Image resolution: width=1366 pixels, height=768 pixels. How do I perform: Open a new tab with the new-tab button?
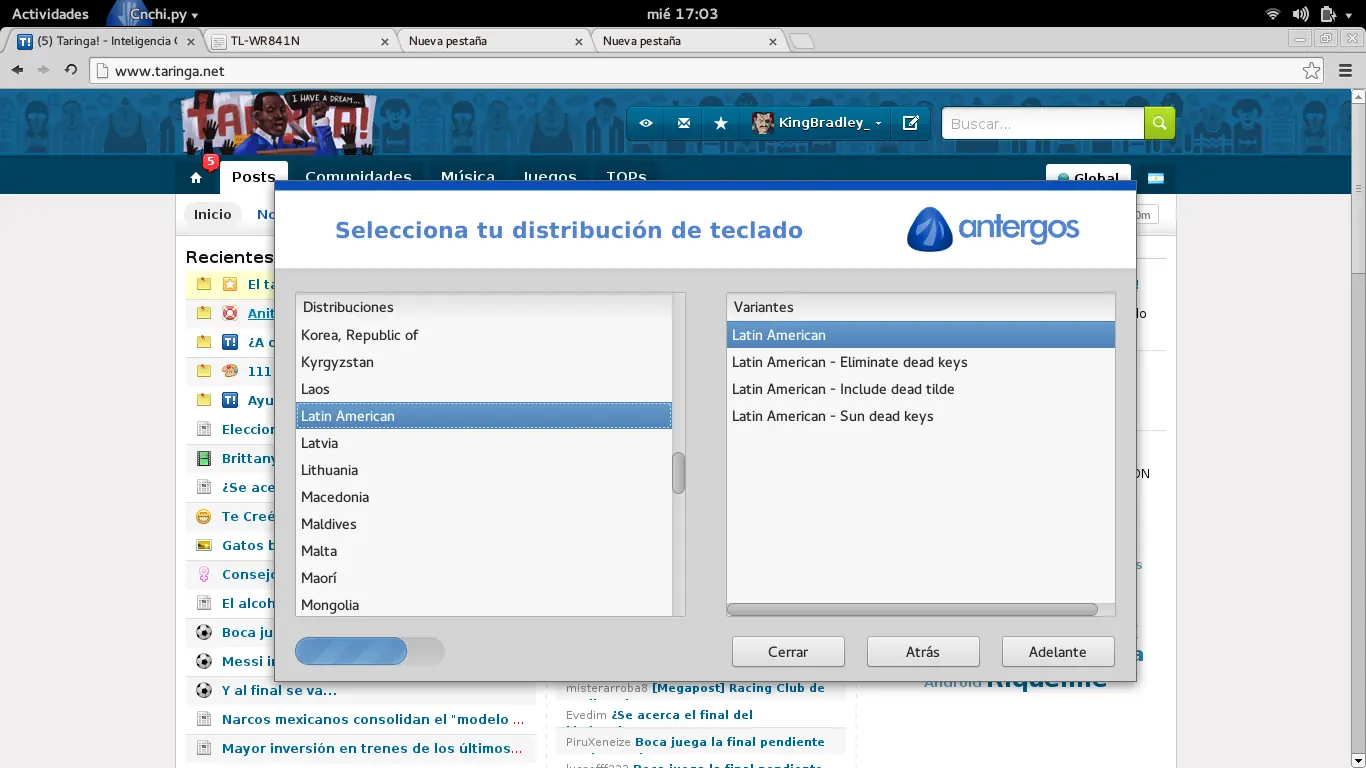[x=801, y=41]
